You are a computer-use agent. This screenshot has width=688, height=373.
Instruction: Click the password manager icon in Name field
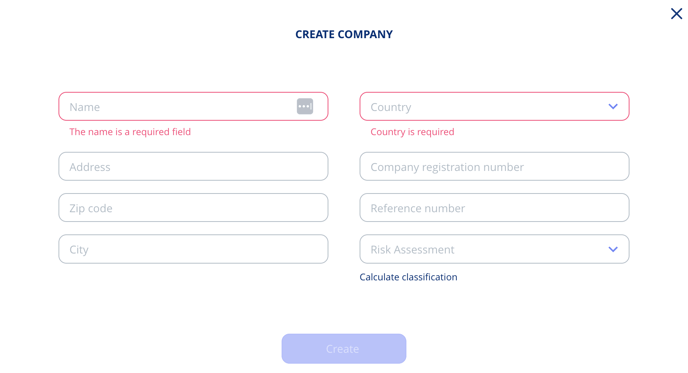[x=305, y=106]
